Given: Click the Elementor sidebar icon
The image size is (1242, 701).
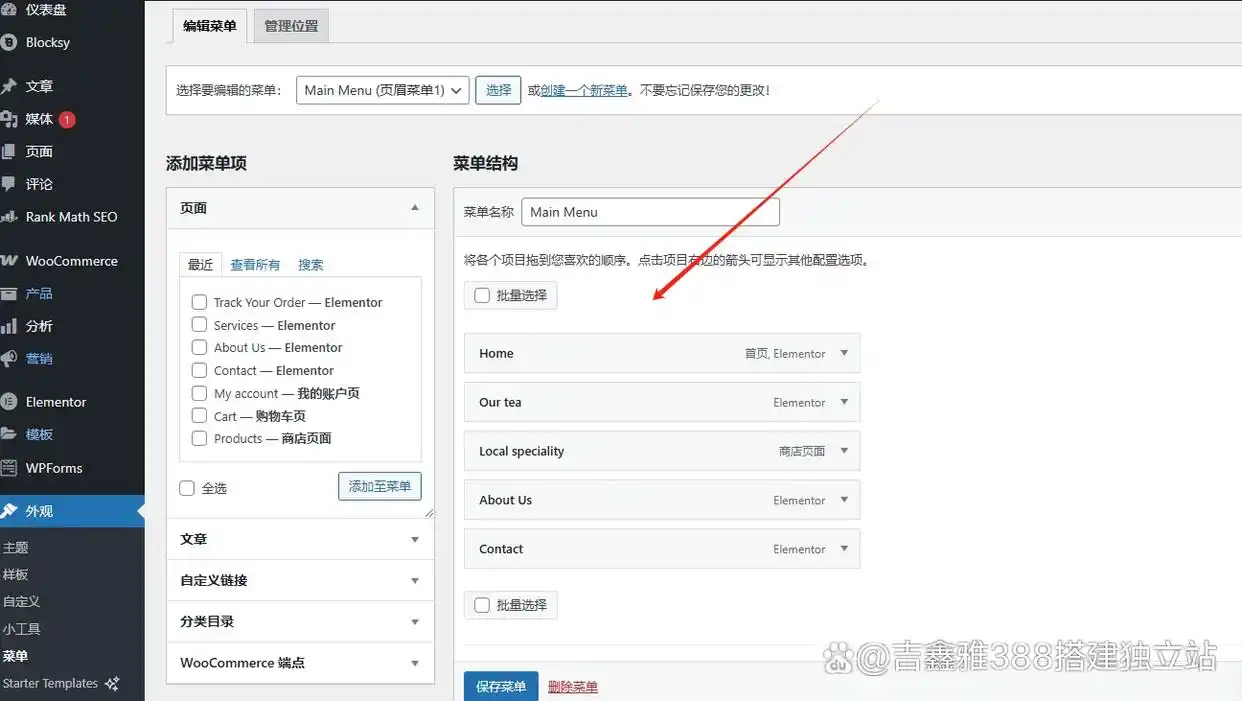Looking at the screenshot, I should [9, 402].
